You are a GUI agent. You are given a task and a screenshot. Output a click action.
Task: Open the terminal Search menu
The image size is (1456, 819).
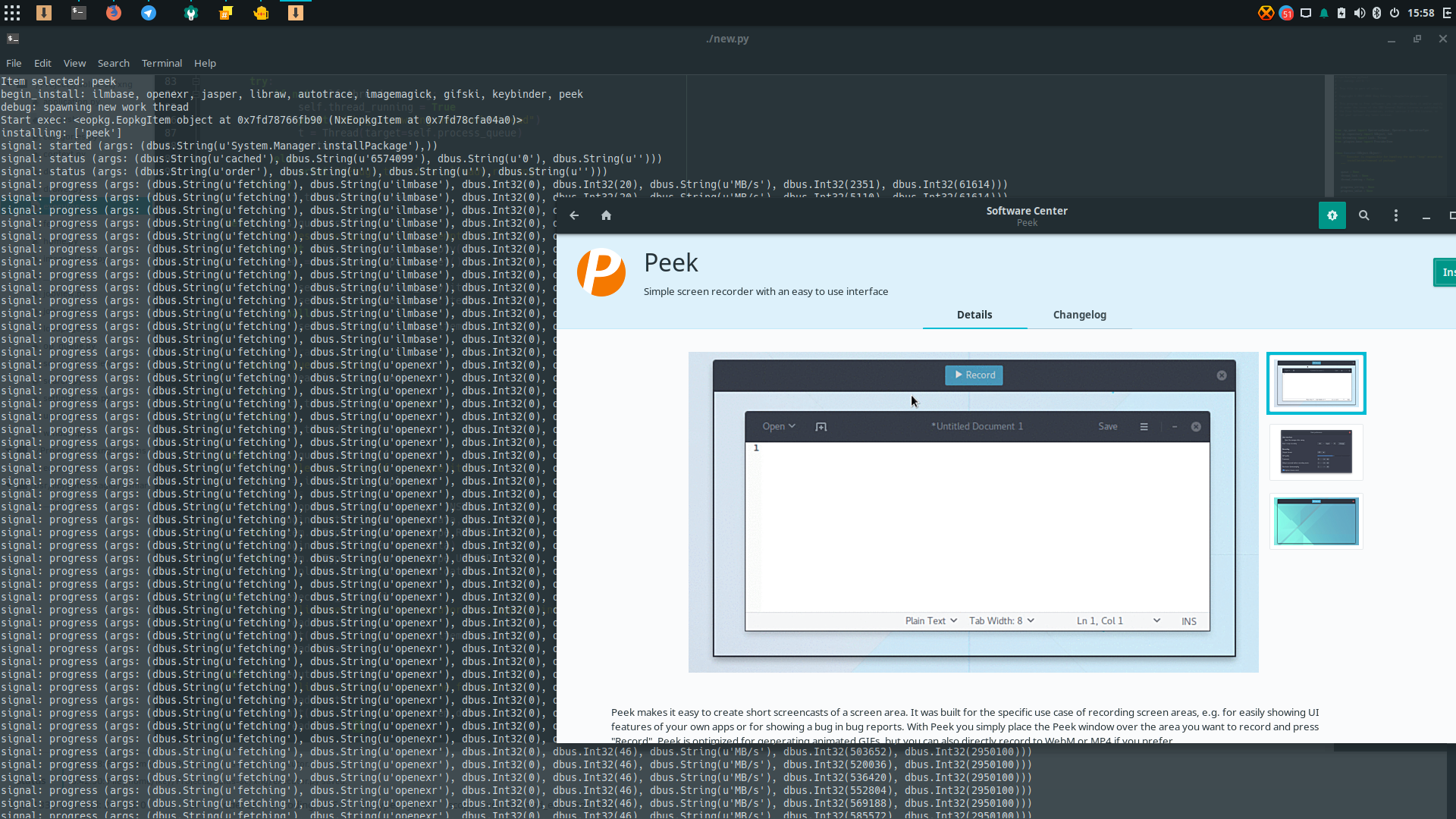(x=114, y=63)
